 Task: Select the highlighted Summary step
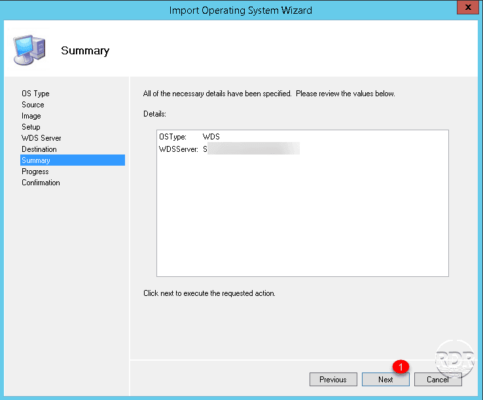pos(72,160)
